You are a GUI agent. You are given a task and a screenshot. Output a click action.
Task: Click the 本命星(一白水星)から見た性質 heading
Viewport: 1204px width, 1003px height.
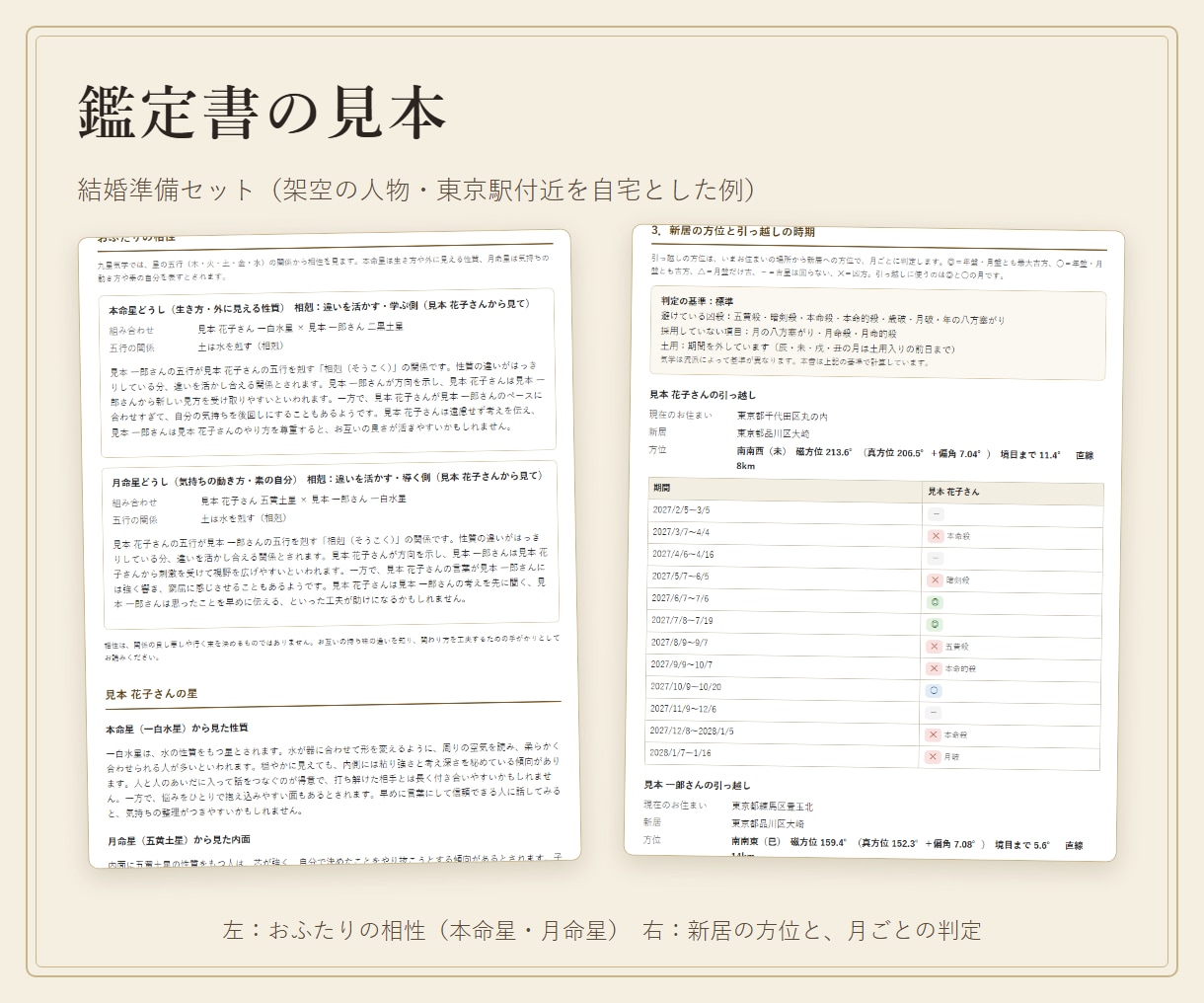pos(178,729)
